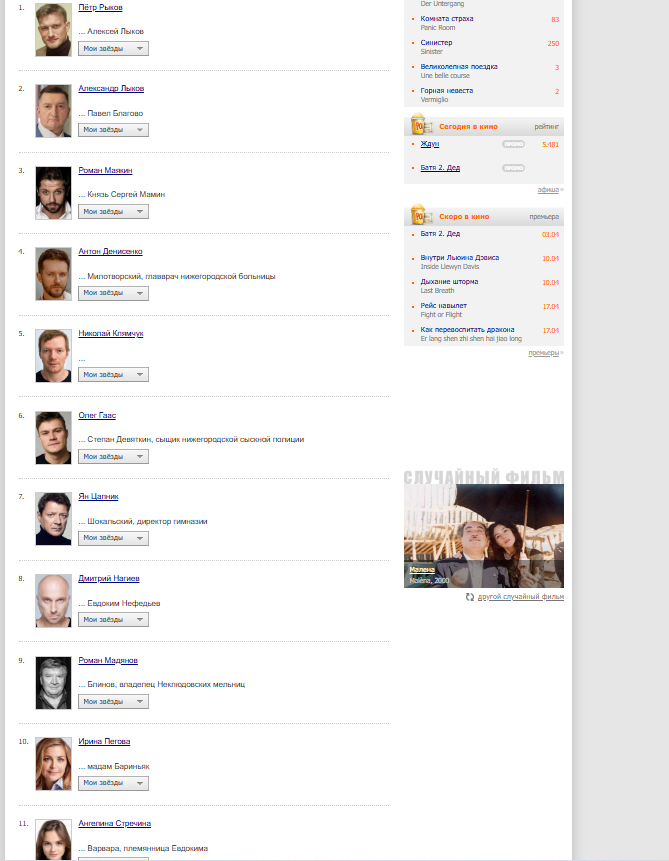Open 'Комната страха' film link

pyautogui.click(x=447, y=19)
